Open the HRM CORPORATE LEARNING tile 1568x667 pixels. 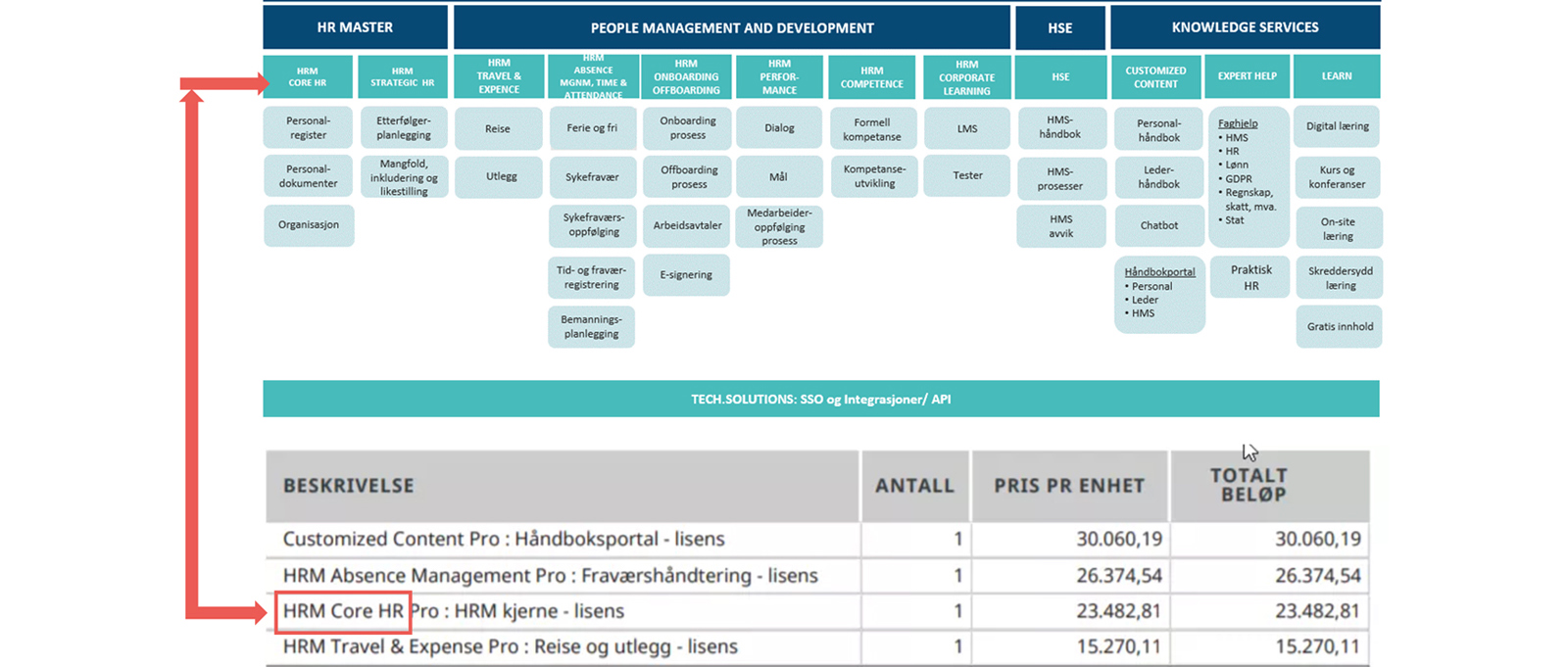[966, 76]
